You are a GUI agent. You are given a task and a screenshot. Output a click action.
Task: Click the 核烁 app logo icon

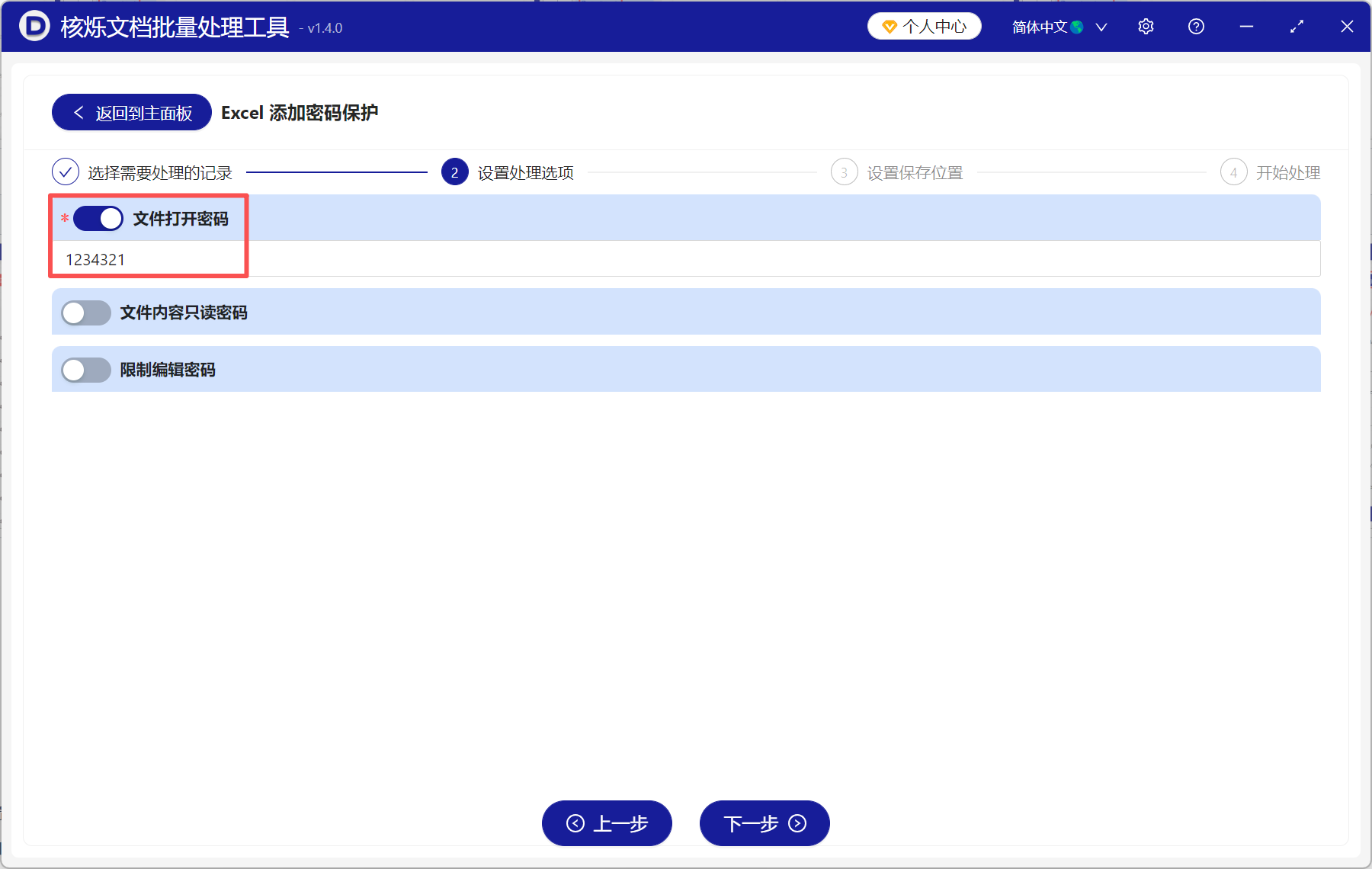(x=34, y=26)
